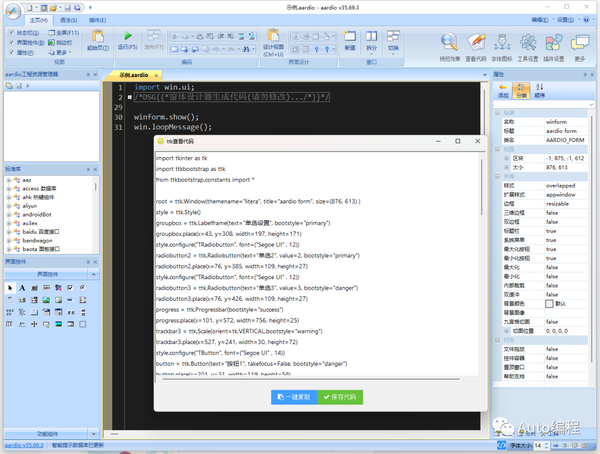This screenshot has width=600, height=454.
Task: Open 字体图标 font icon tool
Action: pos(502,42)
